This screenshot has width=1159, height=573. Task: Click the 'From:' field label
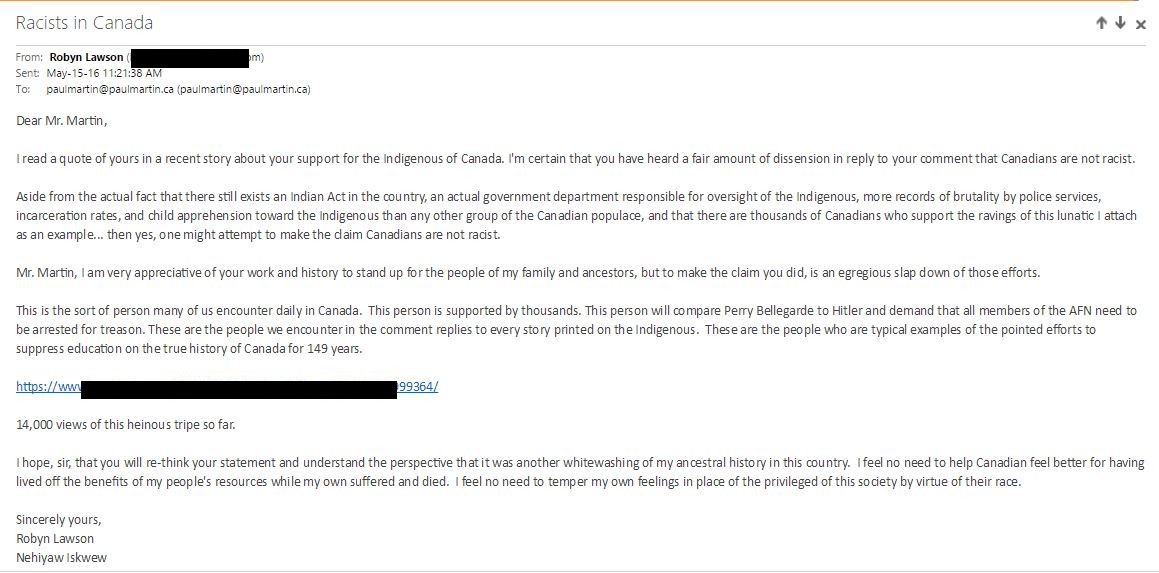click(29, 57)
